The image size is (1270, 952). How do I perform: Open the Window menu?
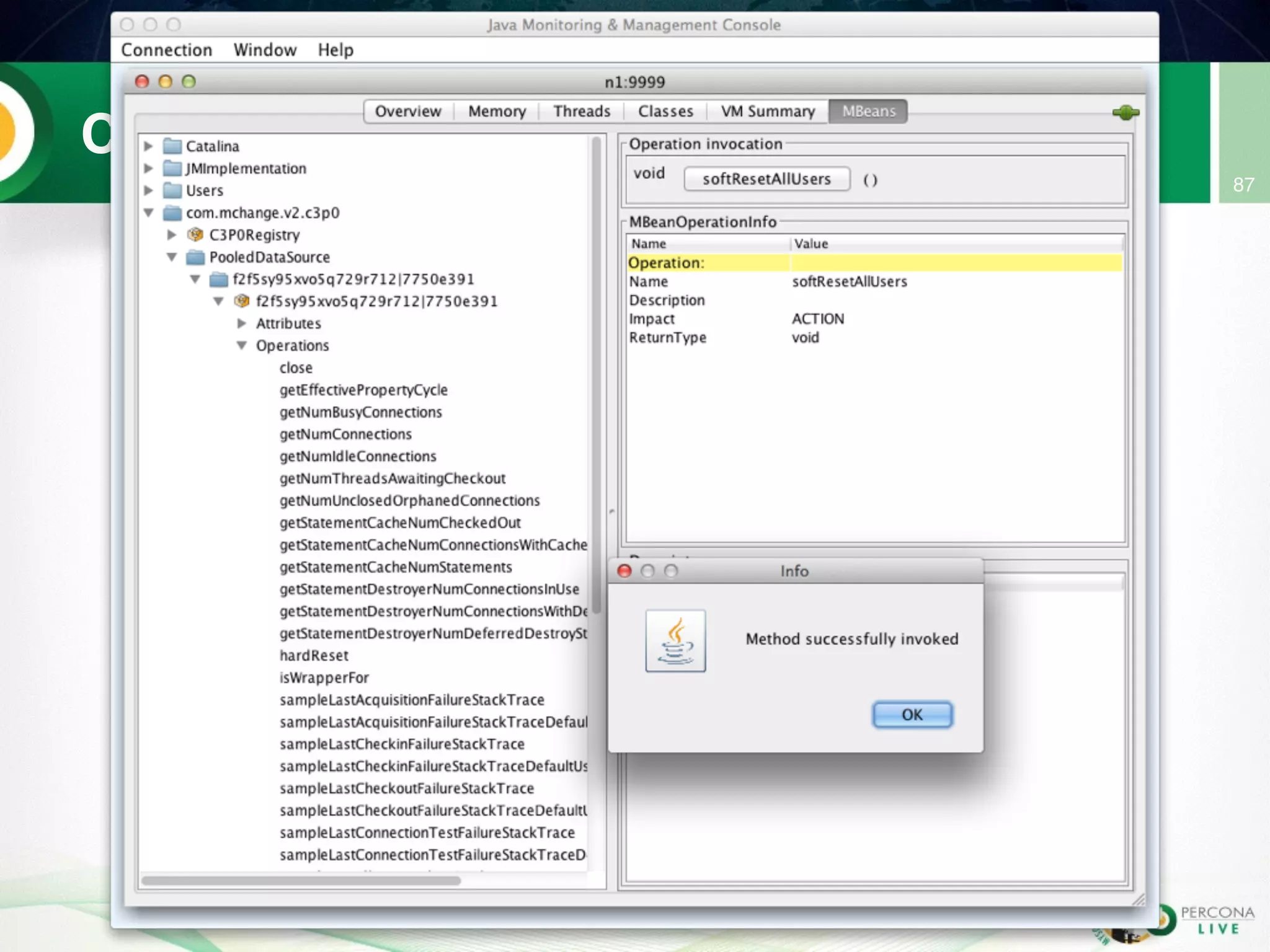[x=265, y=50]
